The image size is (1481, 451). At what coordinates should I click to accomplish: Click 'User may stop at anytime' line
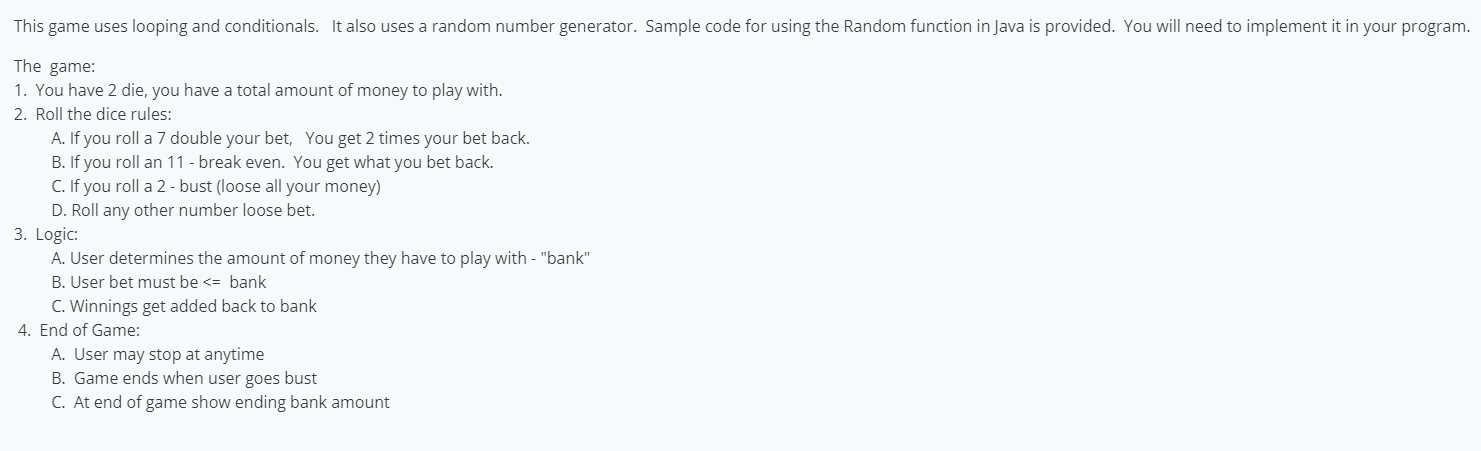[157, 354]
